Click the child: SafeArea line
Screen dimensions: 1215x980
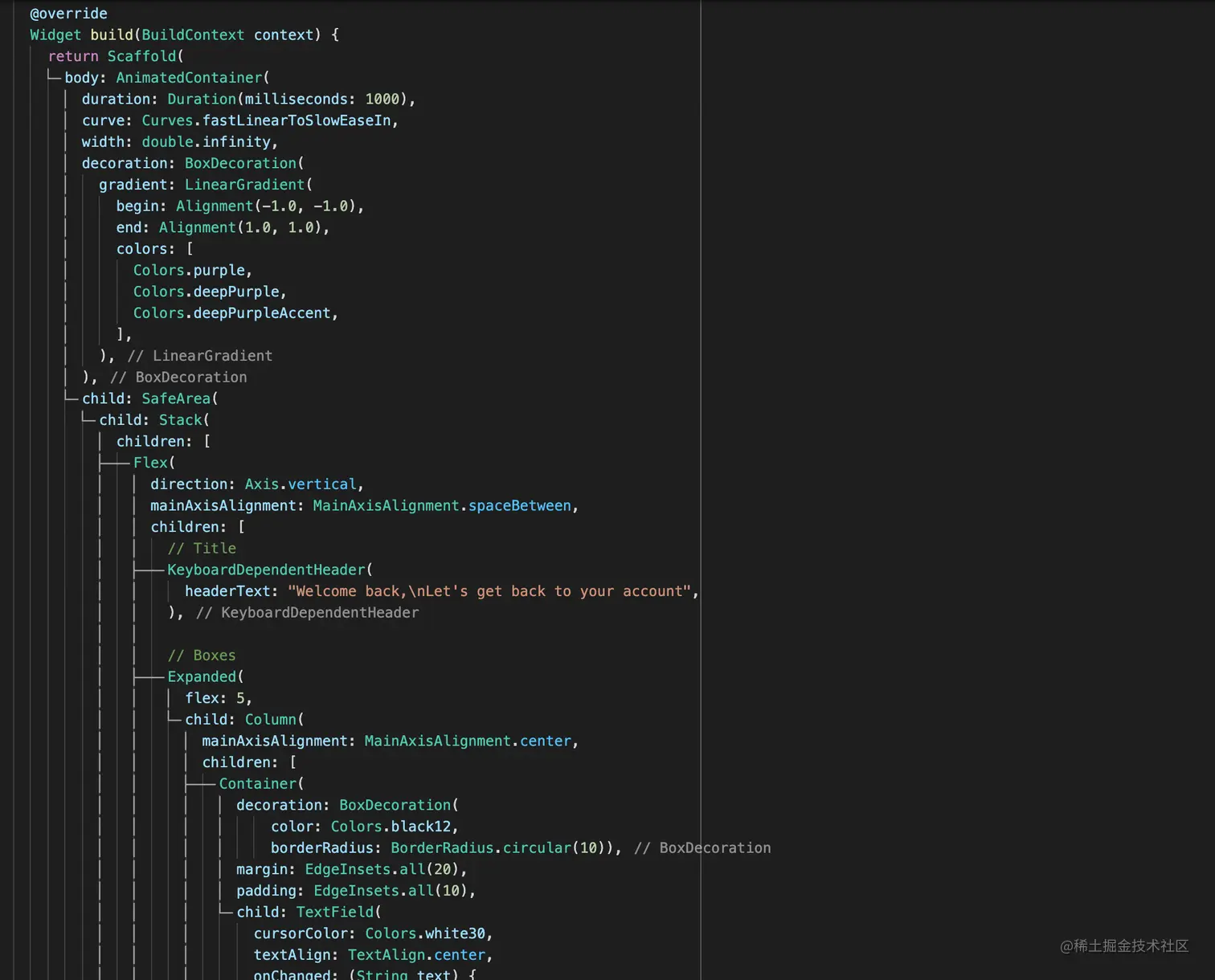pyautogui.click(x=149, y=399)
